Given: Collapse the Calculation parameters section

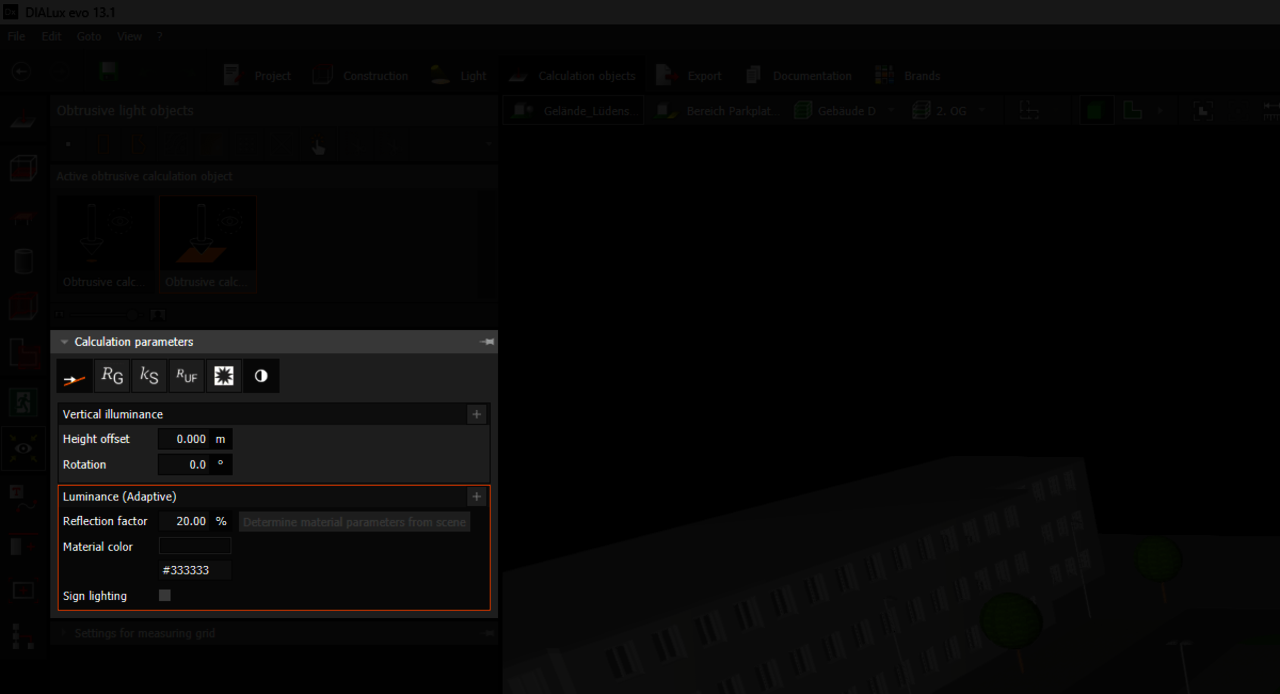Looking at the screenshot, I should point(65,342).
